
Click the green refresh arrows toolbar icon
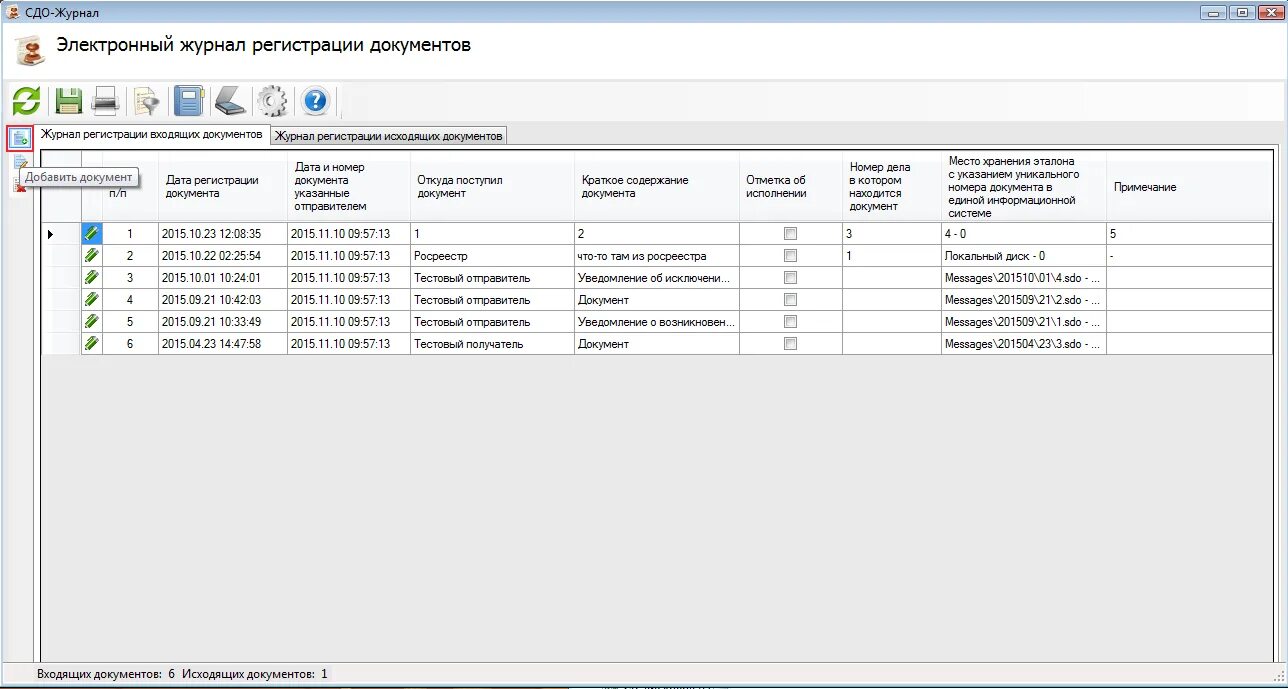tap(27, 101)
